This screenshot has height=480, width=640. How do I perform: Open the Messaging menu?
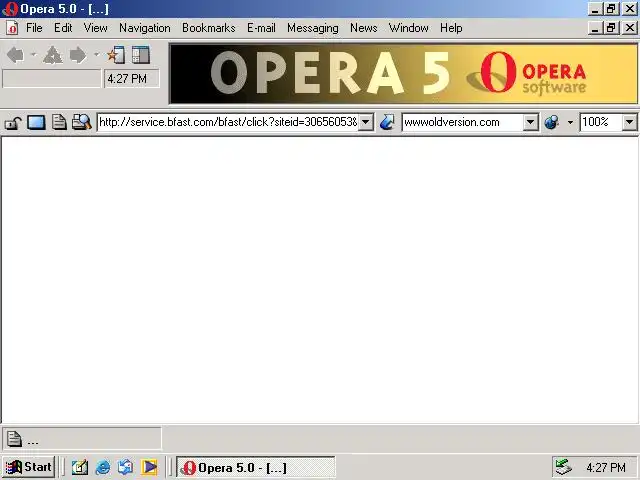click(x=313, y=28)
